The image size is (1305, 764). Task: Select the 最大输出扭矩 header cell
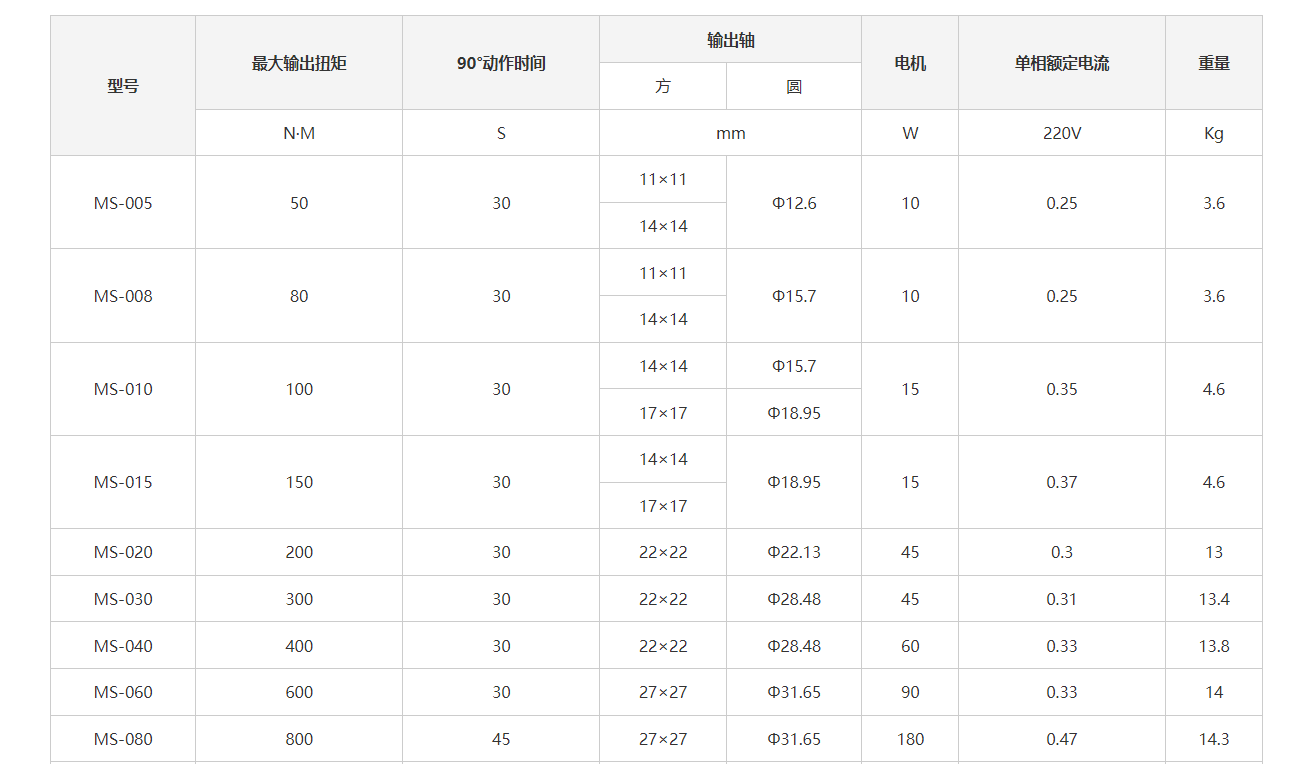[x=299, y=63]
